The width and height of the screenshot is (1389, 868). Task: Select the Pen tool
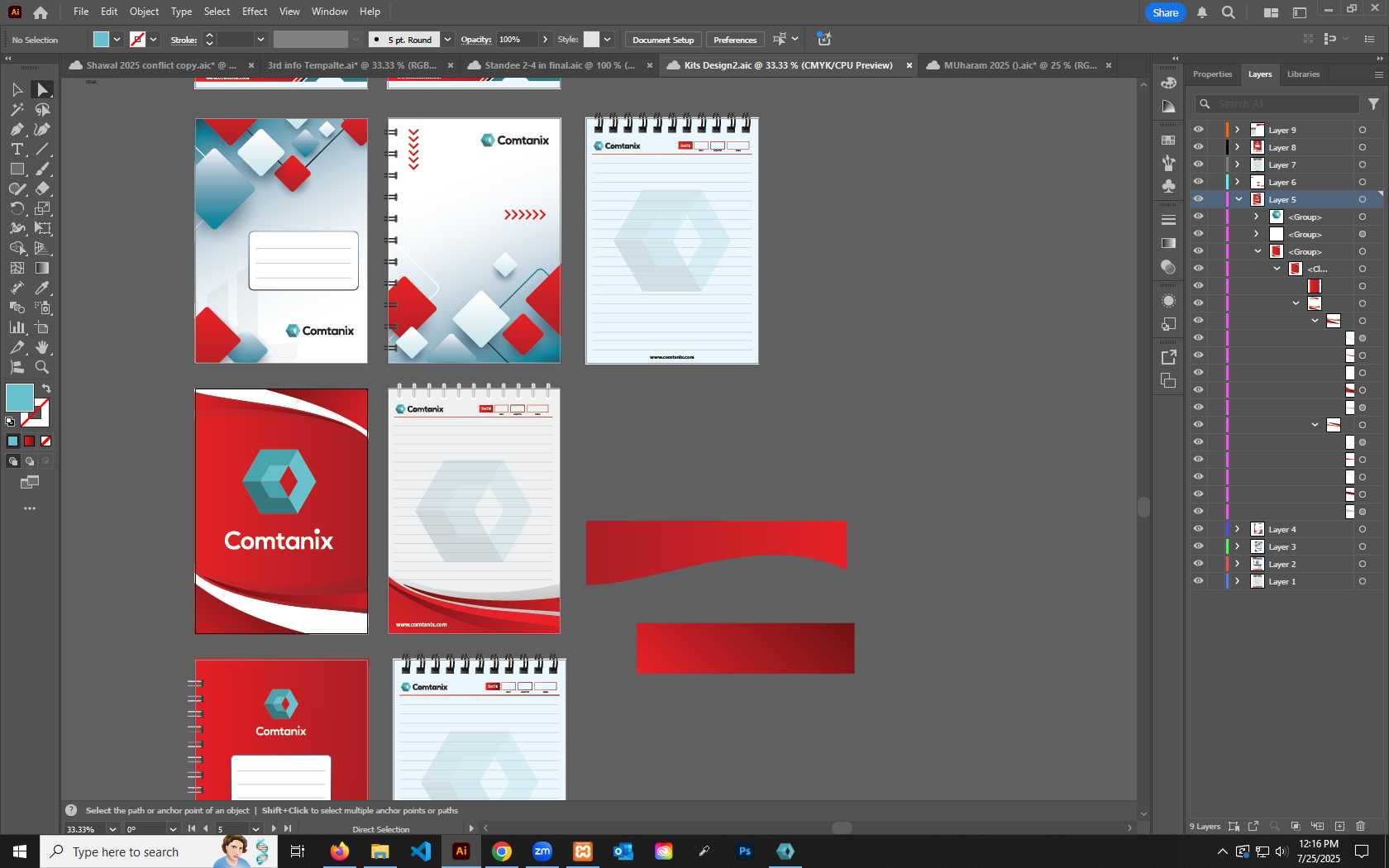17,129
